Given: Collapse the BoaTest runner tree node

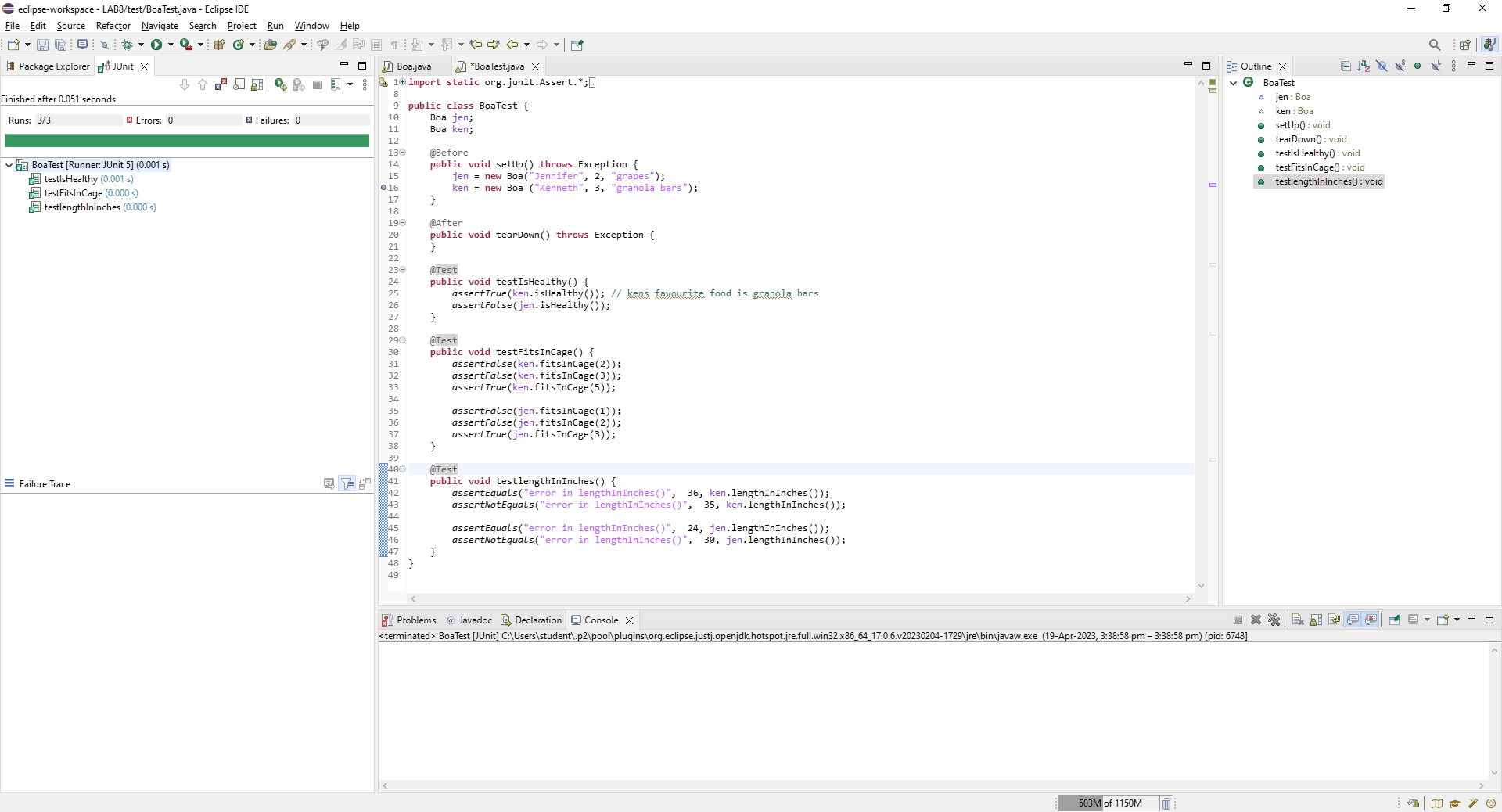Looking at the screenshot, I should point(9,165).
